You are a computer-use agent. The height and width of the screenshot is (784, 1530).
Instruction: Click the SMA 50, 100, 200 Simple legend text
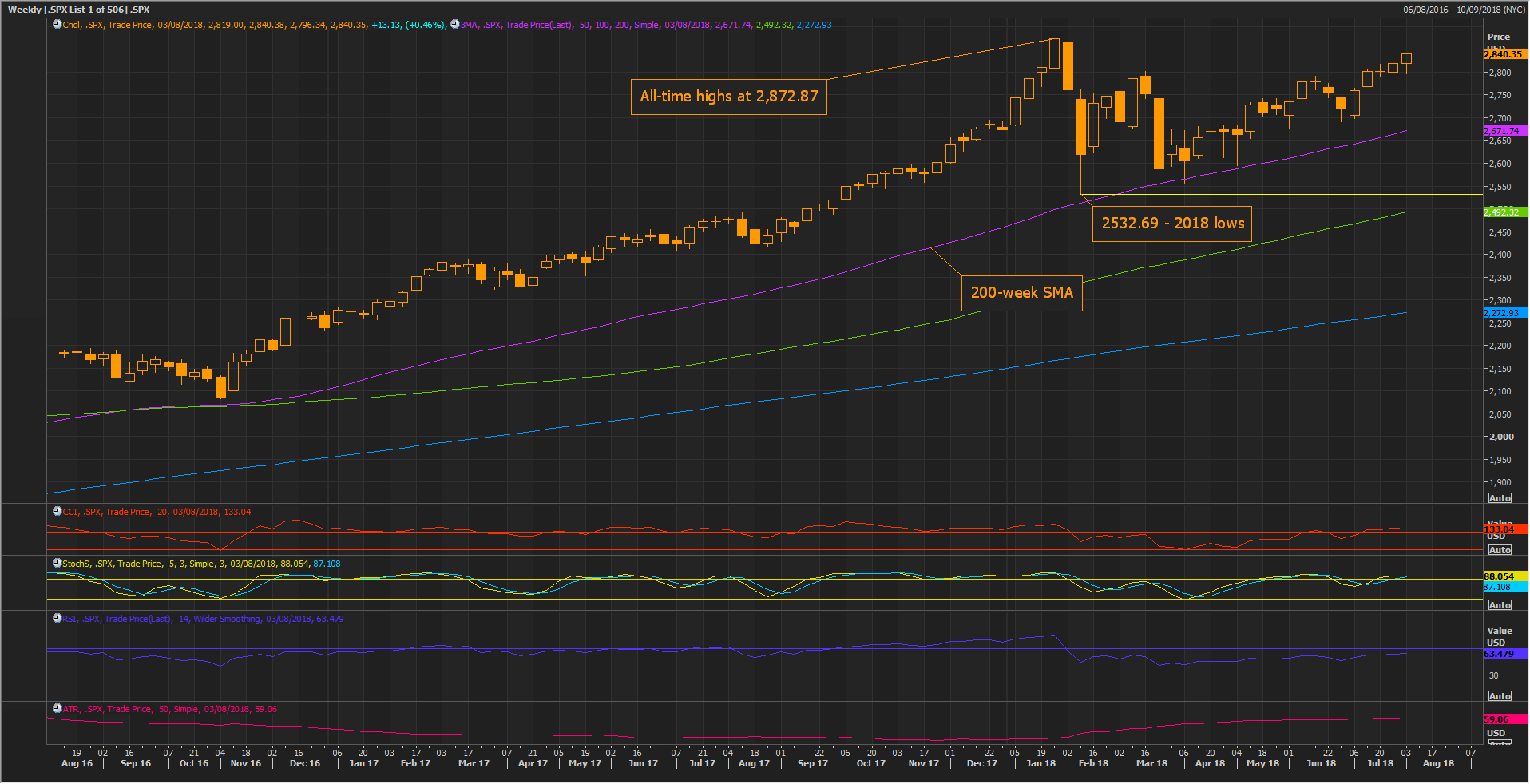tap(646, 25)
